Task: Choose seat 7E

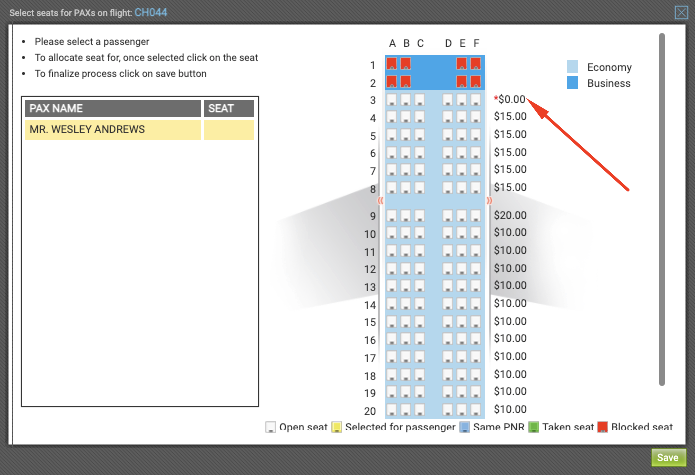Action: pyautogui.click(x=461, y=170)
